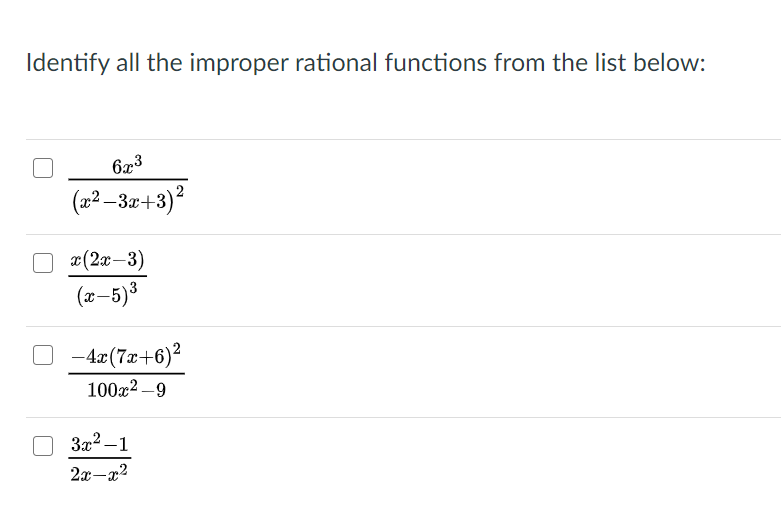The height and width of the screenshot is (511, 781).
Task: Click the numerator −4x(7x+6)² in third option
Action: point(126,355)
